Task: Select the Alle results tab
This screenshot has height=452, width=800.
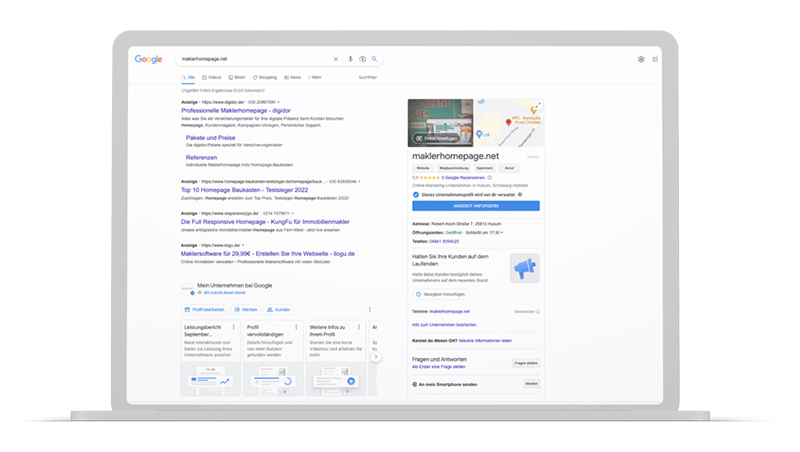Action: (x=188, y=78)
